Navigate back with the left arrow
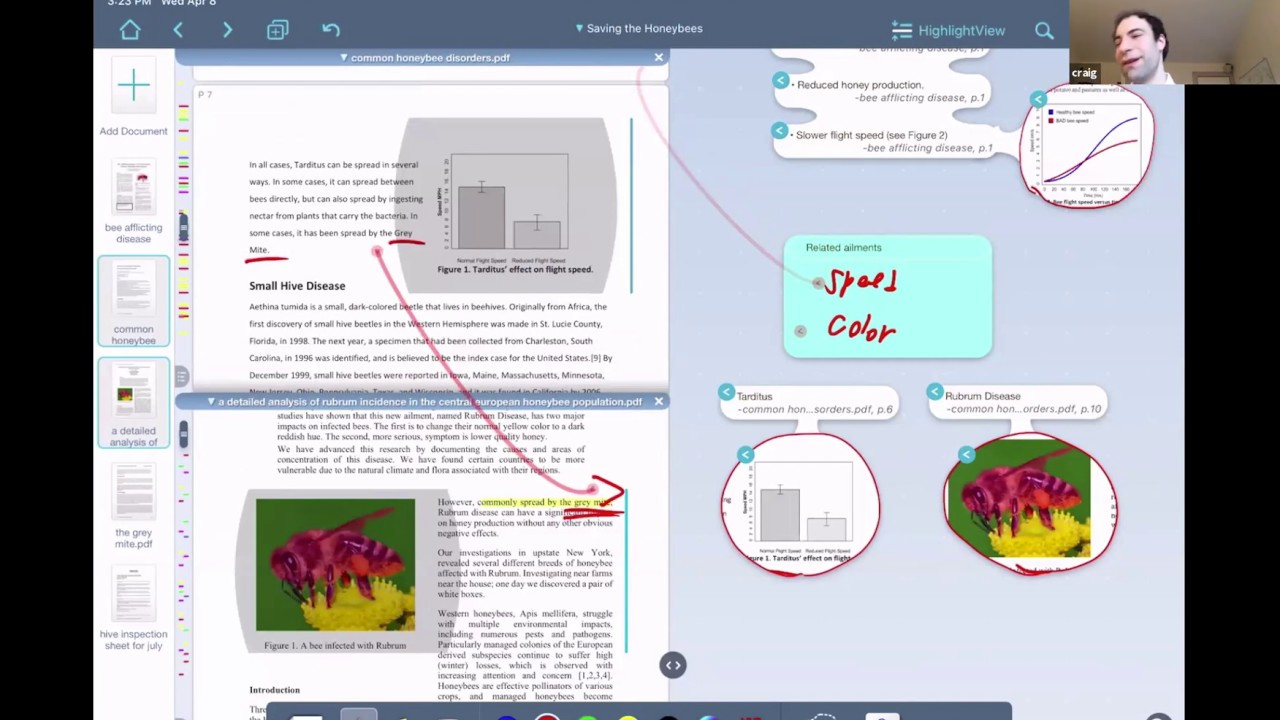 tap(178, 30)
